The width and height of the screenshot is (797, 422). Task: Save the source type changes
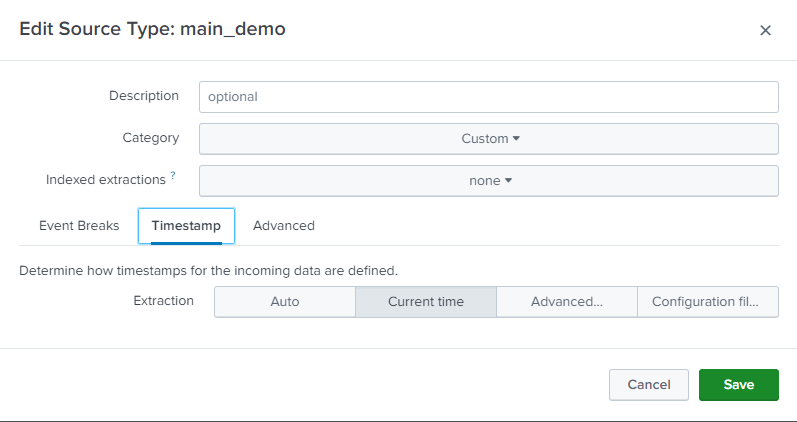click(738, 385)
